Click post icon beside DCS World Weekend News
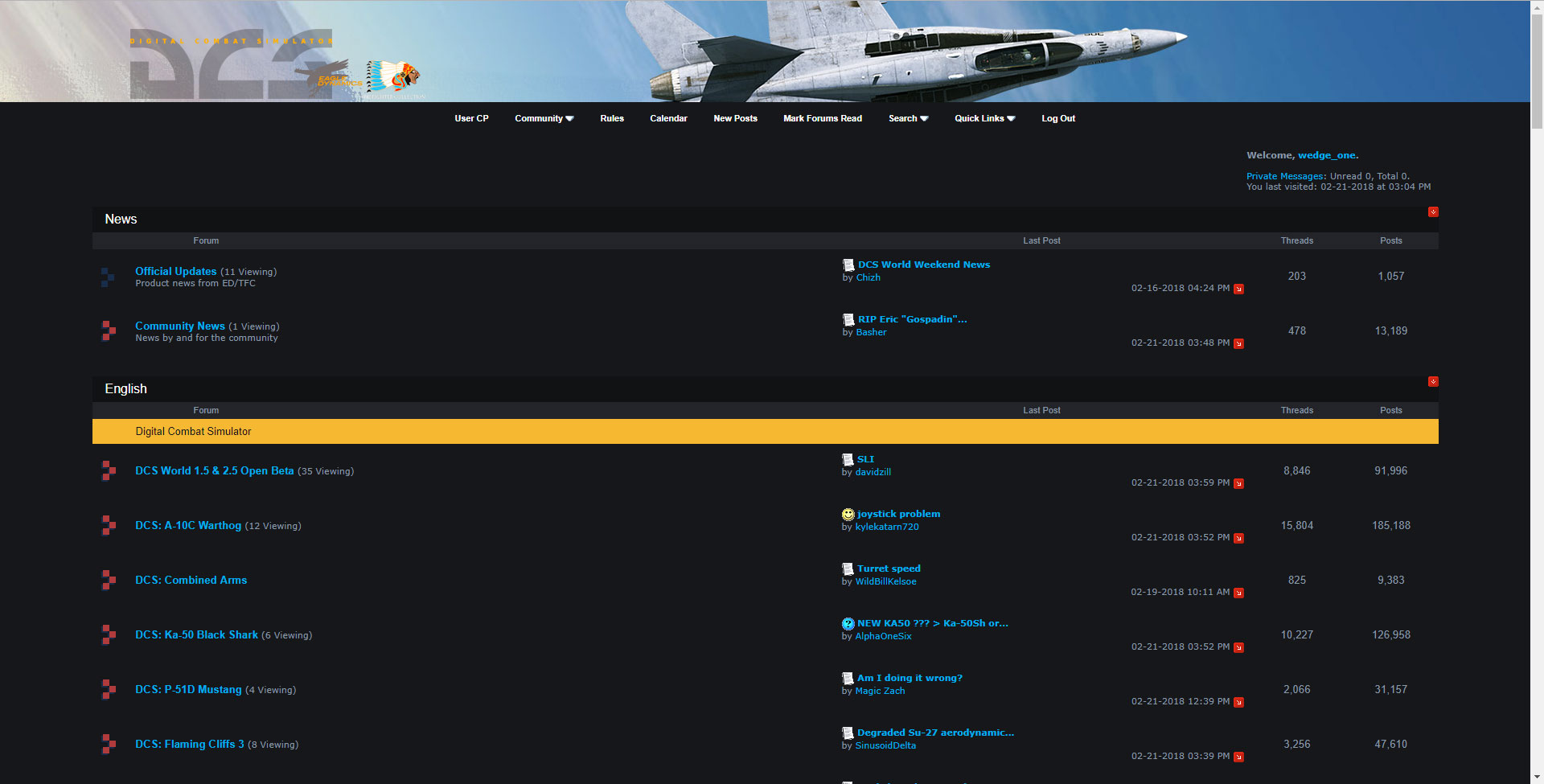This screenshot has height=784, width=1544. click(848, 265)
